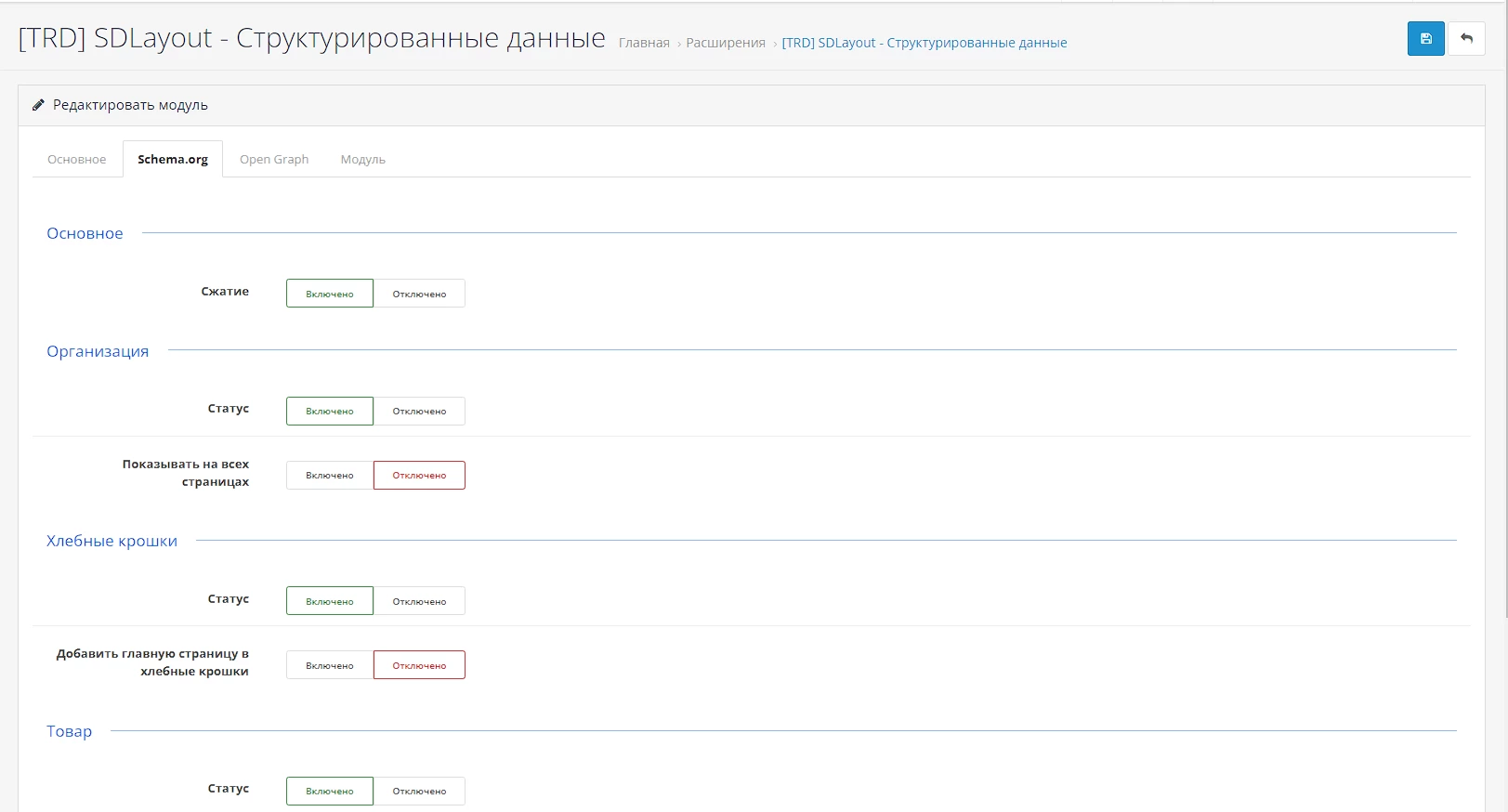Click the vertical page scrollbar
Viewport: 1508px width, 812px height.
(x=1504, y=311)
